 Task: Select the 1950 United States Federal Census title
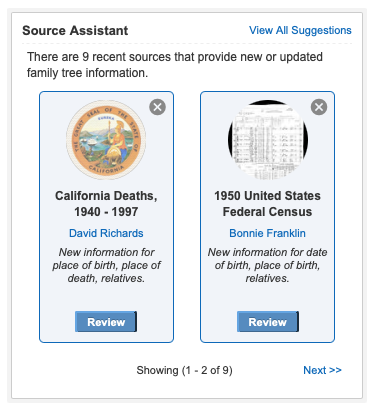coord(267,204)
